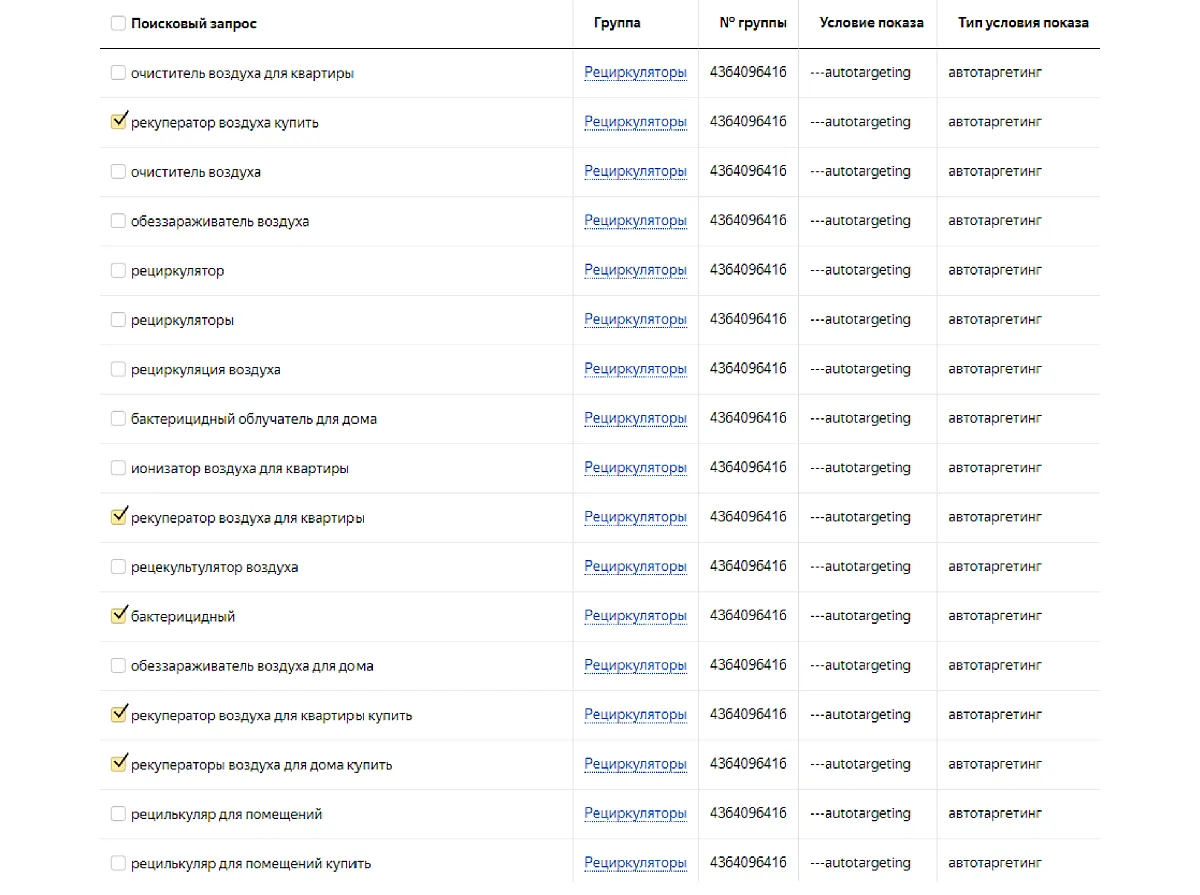
Task: Open 'Рециркуляторы' link for 'очиститель воздуха для квартиры'
Action: (x=635, y=73)
